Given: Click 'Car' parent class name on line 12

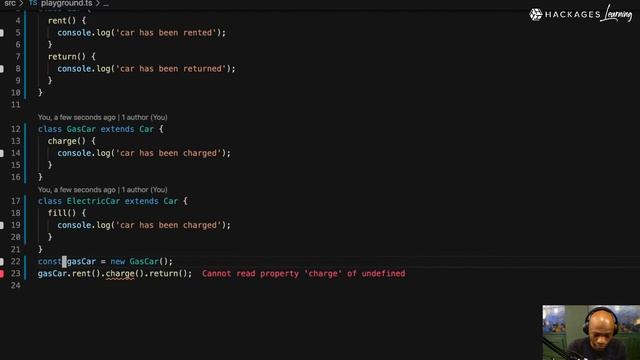Looking at the screenshot, I should 146,129.
